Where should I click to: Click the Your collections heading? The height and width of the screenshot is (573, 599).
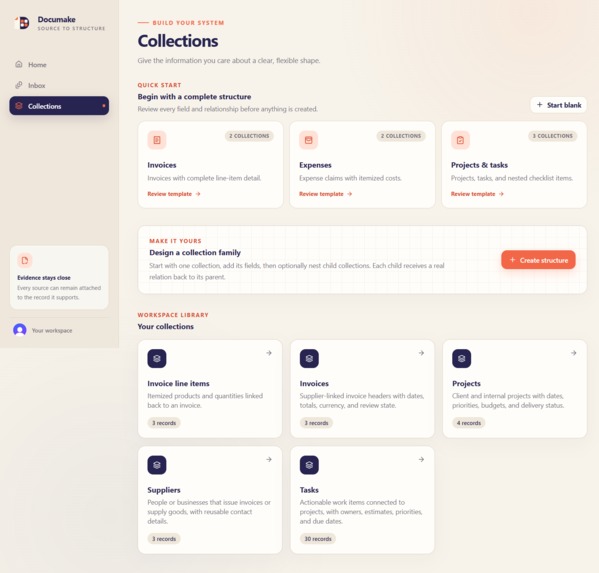click(165, 327)
